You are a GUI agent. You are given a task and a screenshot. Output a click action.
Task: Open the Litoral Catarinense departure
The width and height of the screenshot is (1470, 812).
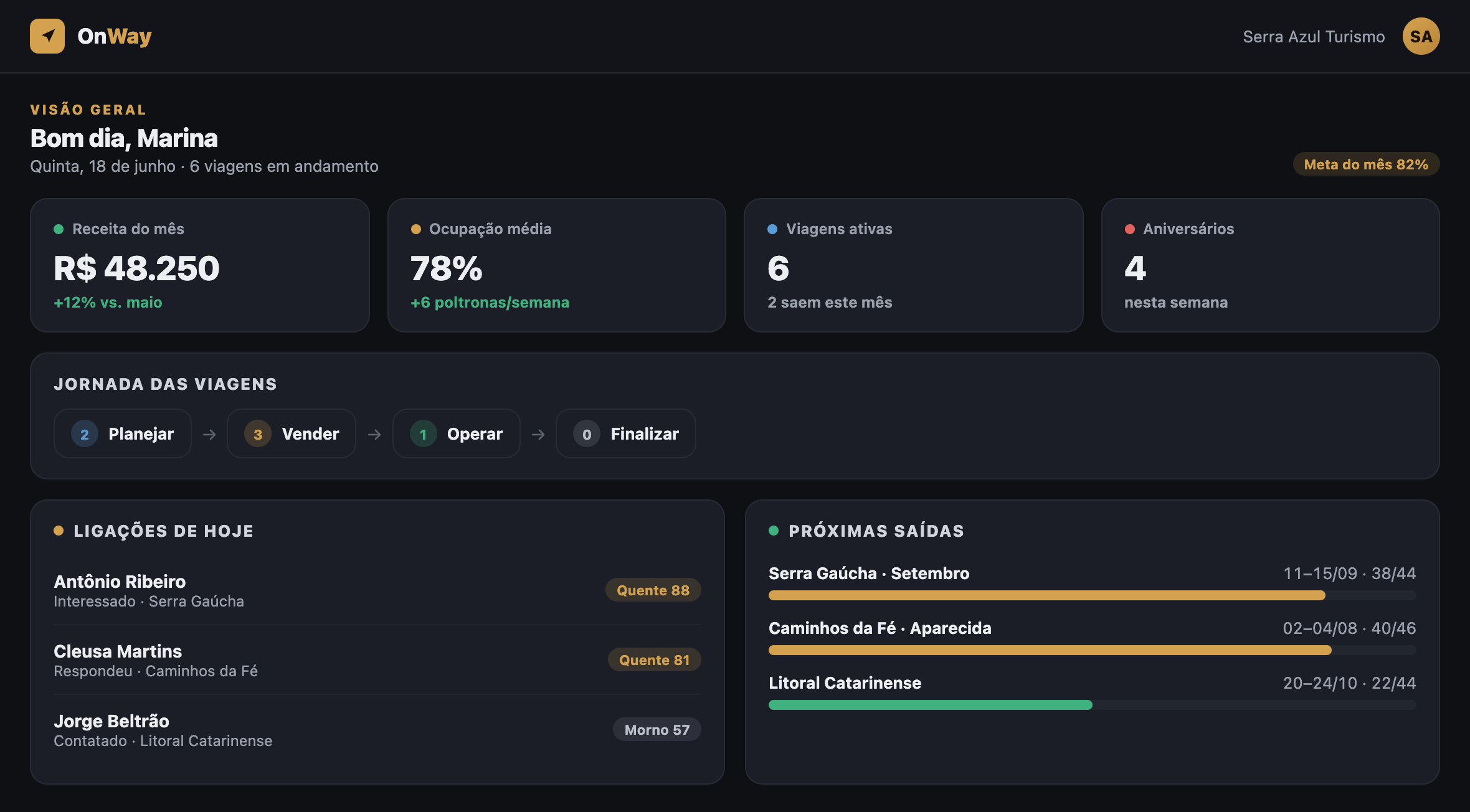point(1093,692)
